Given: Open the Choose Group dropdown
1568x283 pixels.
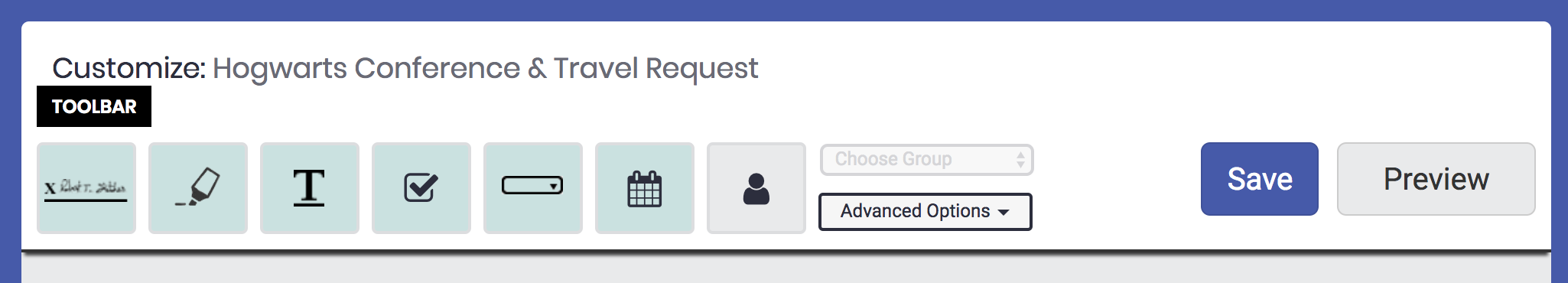Looking at the screenshot, I should [926, 160].
